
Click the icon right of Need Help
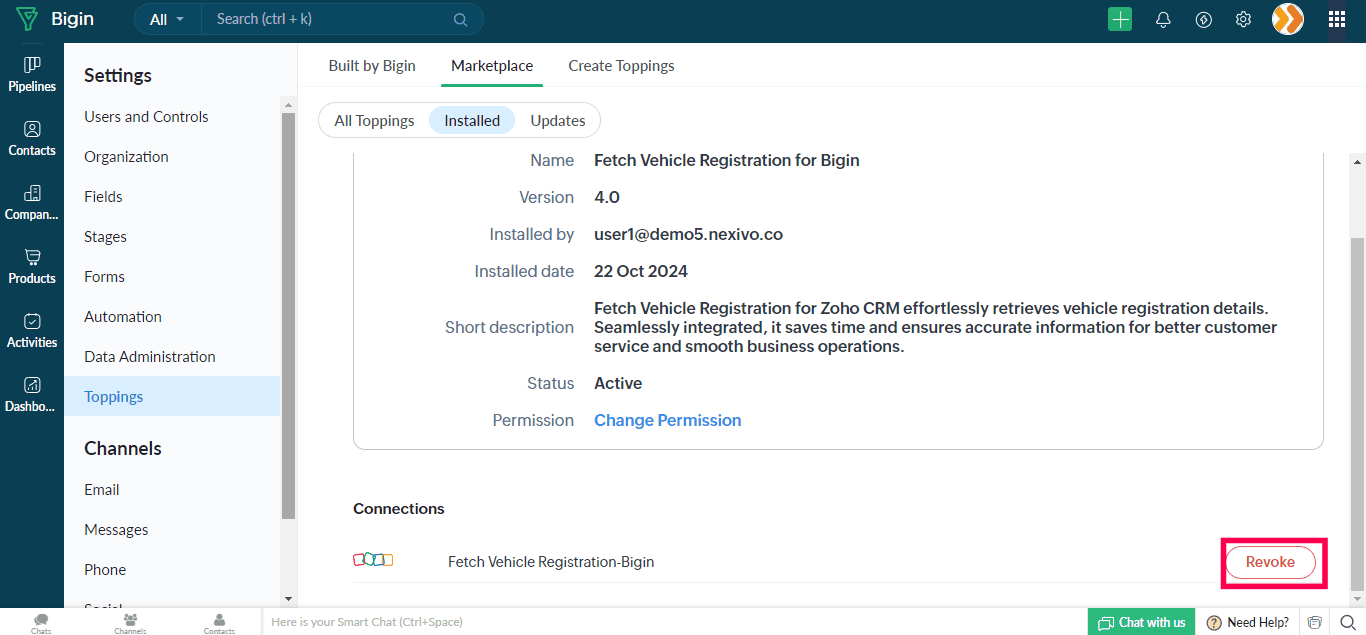(1314, 622)
